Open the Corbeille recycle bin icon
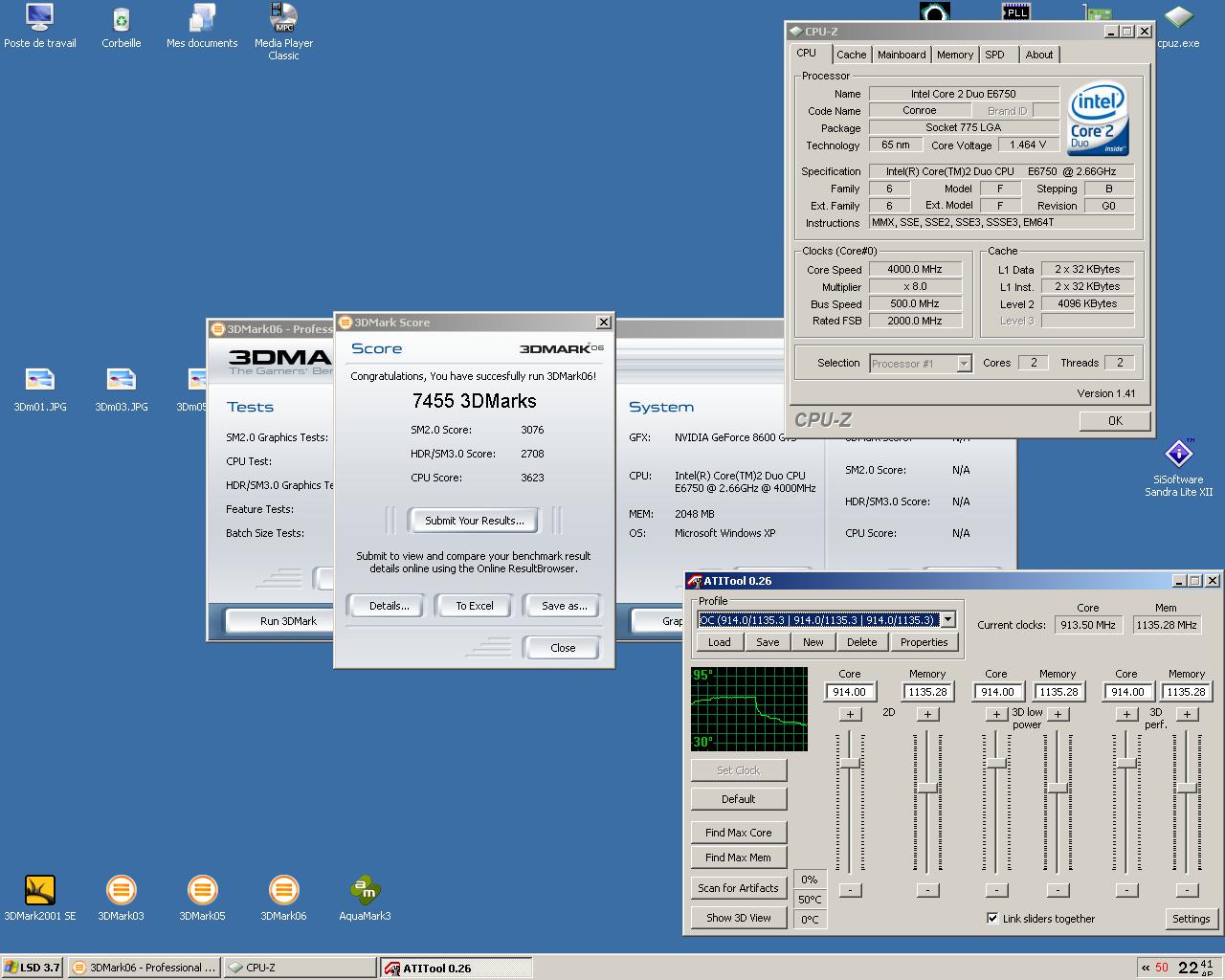Image resolution: width=1225 pixels, height=980 pixels. [122, 26]
